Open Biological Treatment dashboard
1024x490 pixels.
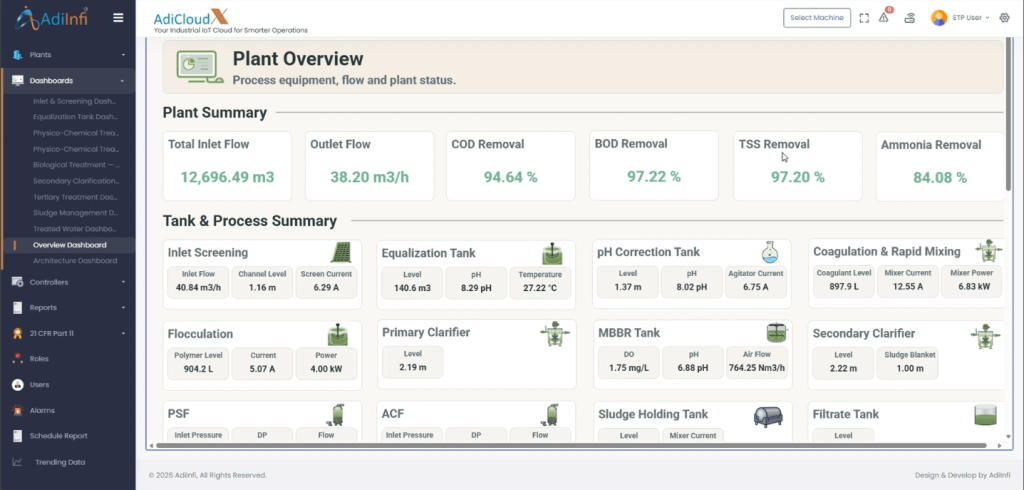[74, 165]
